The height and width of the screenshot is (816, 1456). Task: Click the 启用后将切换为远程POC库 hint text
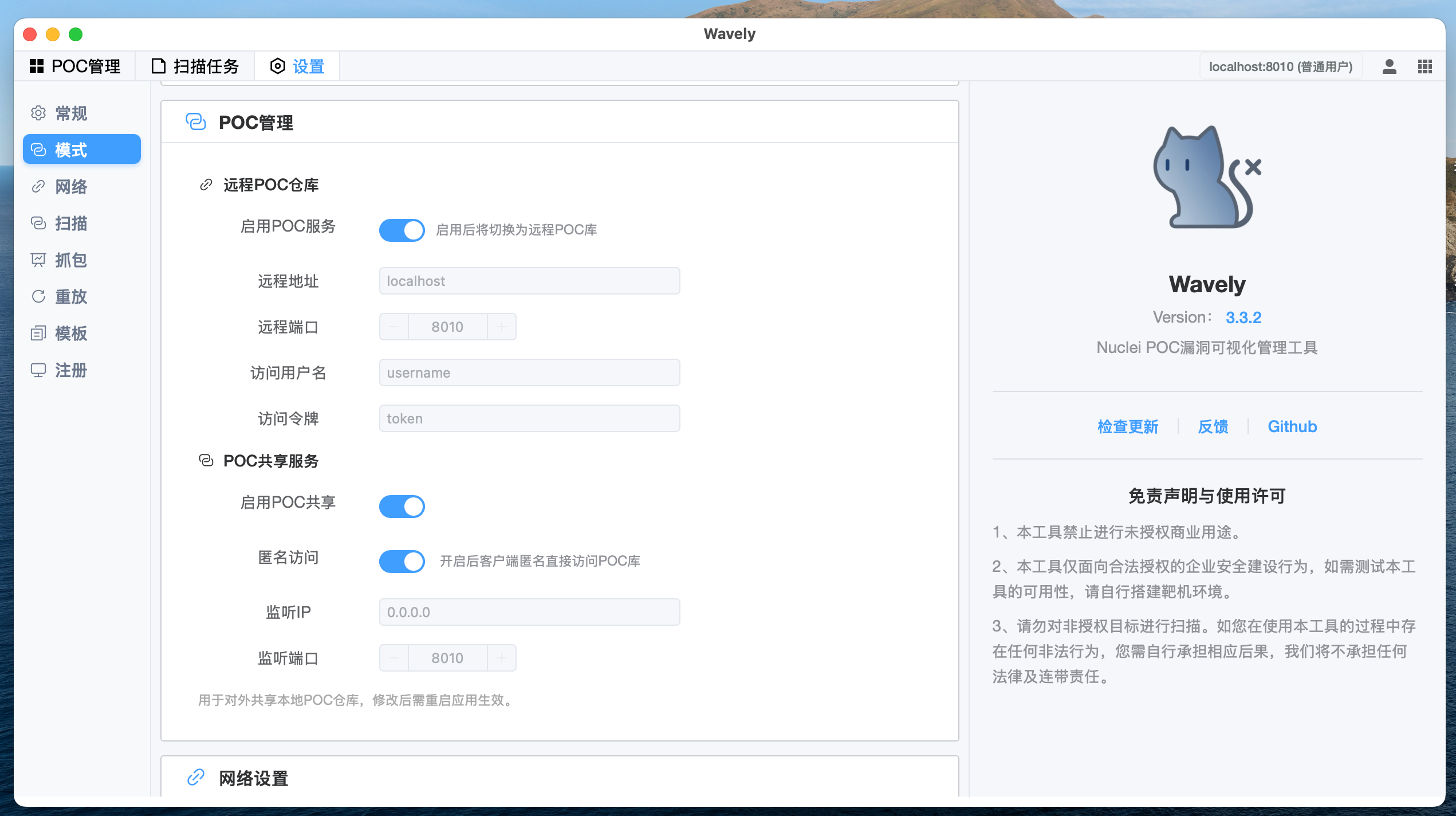(517, 230)
